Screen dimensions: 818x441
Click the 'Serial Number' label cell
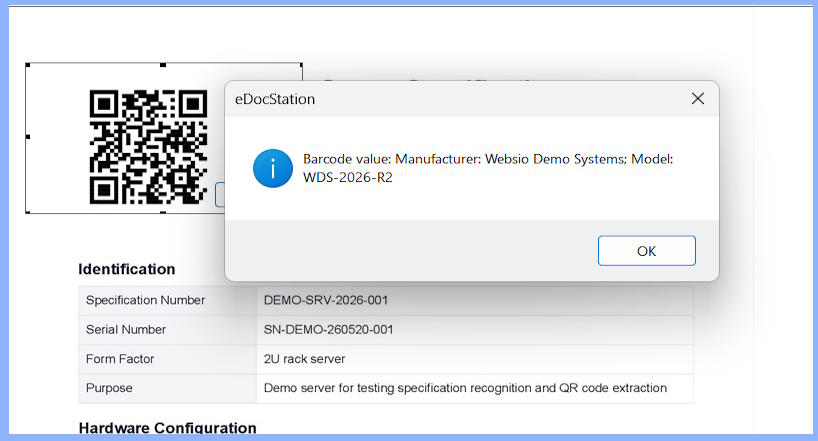point(167,329)
